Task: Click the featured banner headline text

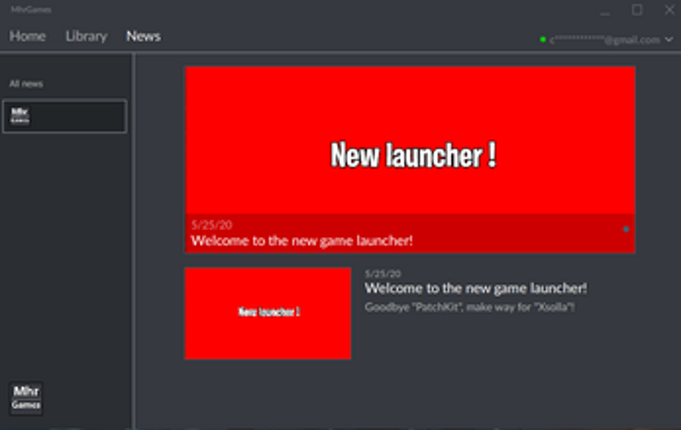Action: pos(302,241)
